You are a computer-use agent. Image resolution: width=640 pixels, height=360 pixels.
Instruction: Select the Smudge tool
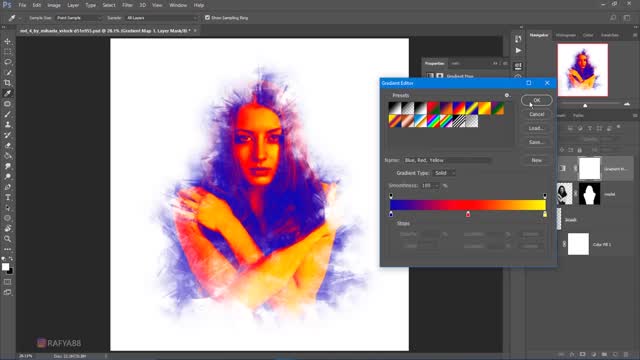(7, 166)
